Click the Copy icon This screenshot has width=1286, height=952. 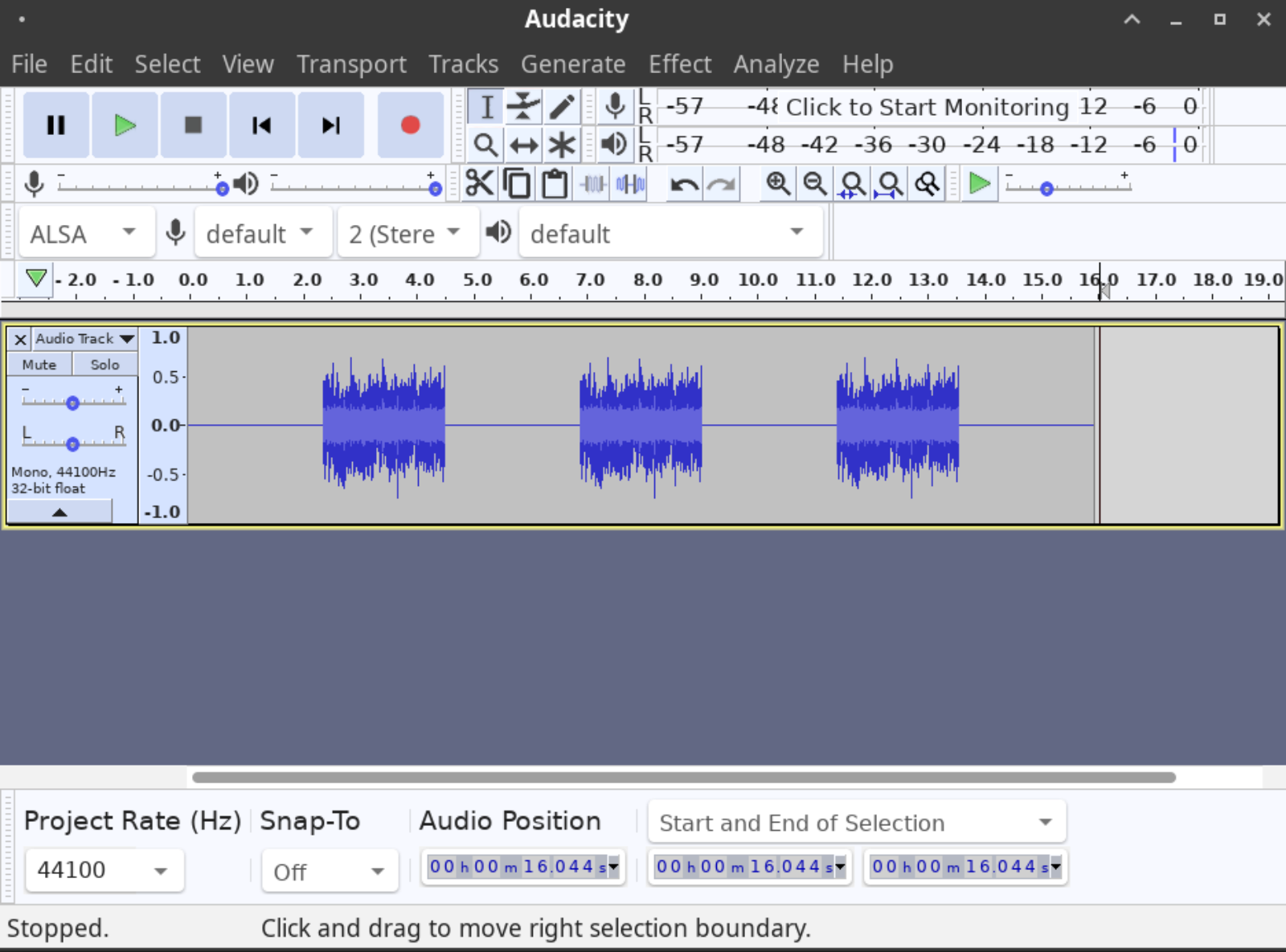[x=517, y=184]
